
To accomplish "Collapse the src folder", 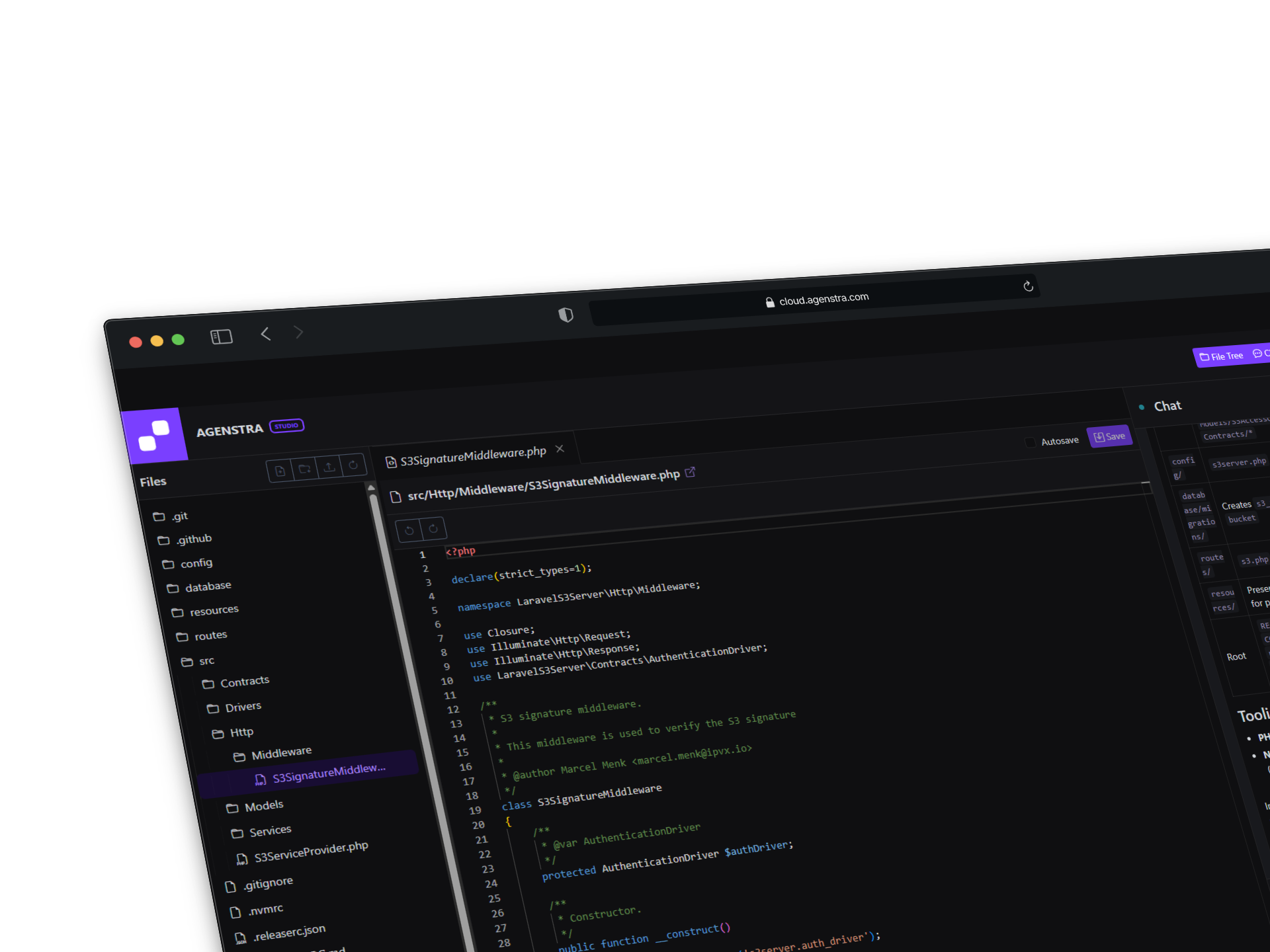I will pyautogui.click(x=206, y=660).
